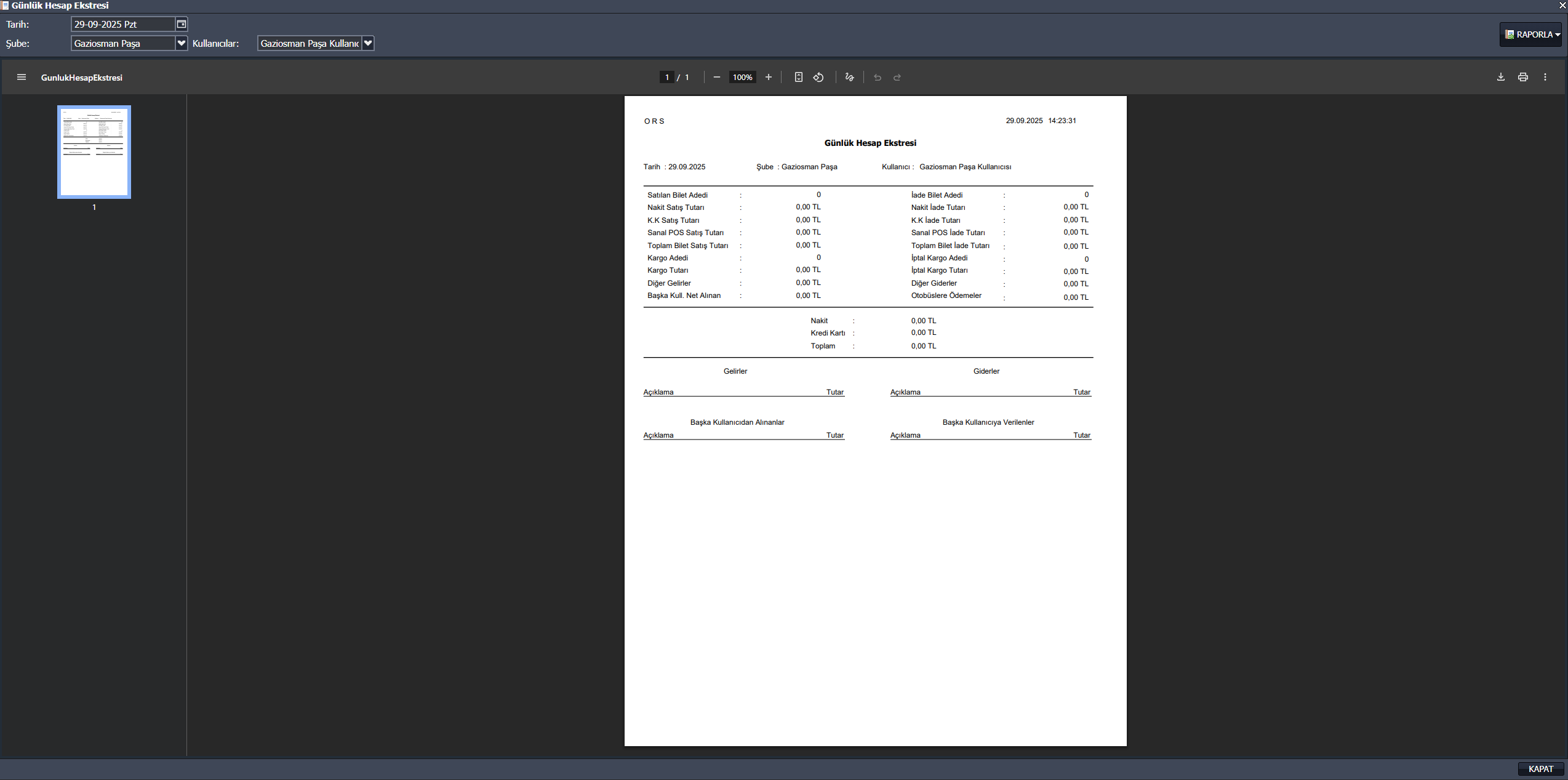The image size is (1568, 780).
Task: Print the daily account statement
Action: pyautogui.click(x=1522, y=77)
